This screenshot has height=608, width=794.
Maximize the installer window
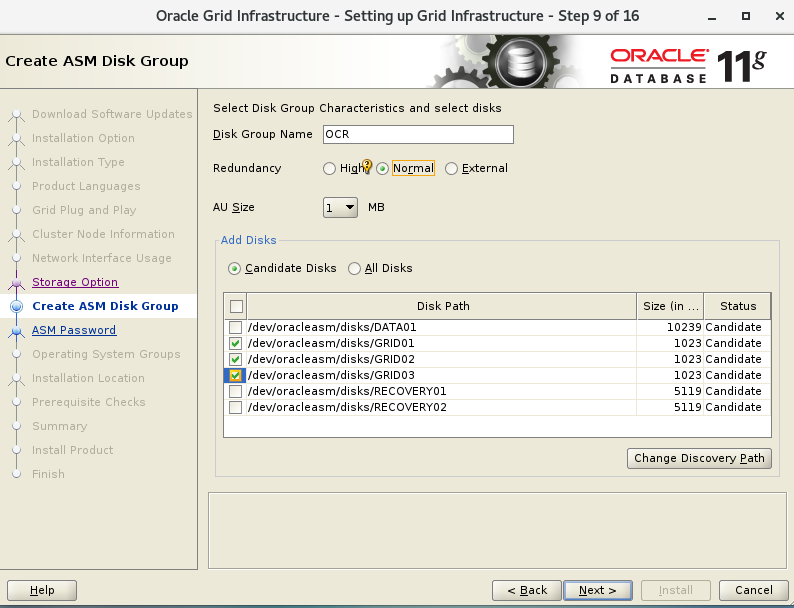[x=746, y=16]
